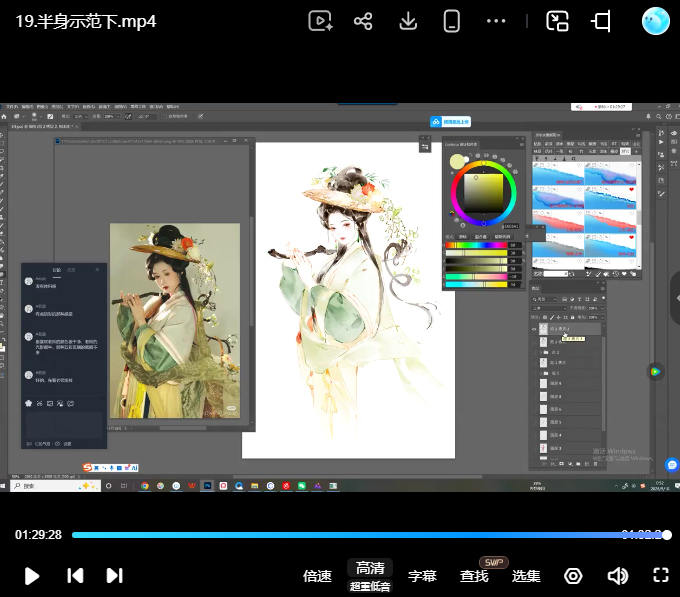This screenshot has height=597, width=680.
Task: Skip to the next video
Action: [114, 576]
